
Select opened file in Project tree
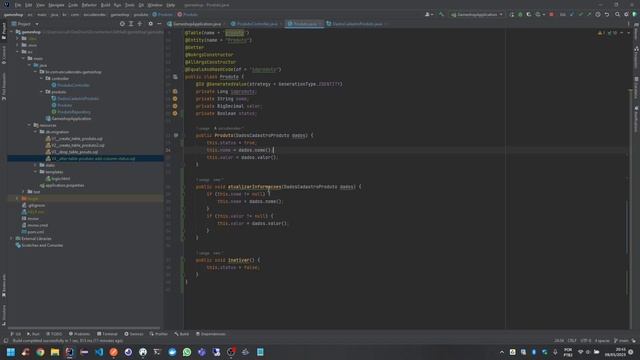[122, 24]
